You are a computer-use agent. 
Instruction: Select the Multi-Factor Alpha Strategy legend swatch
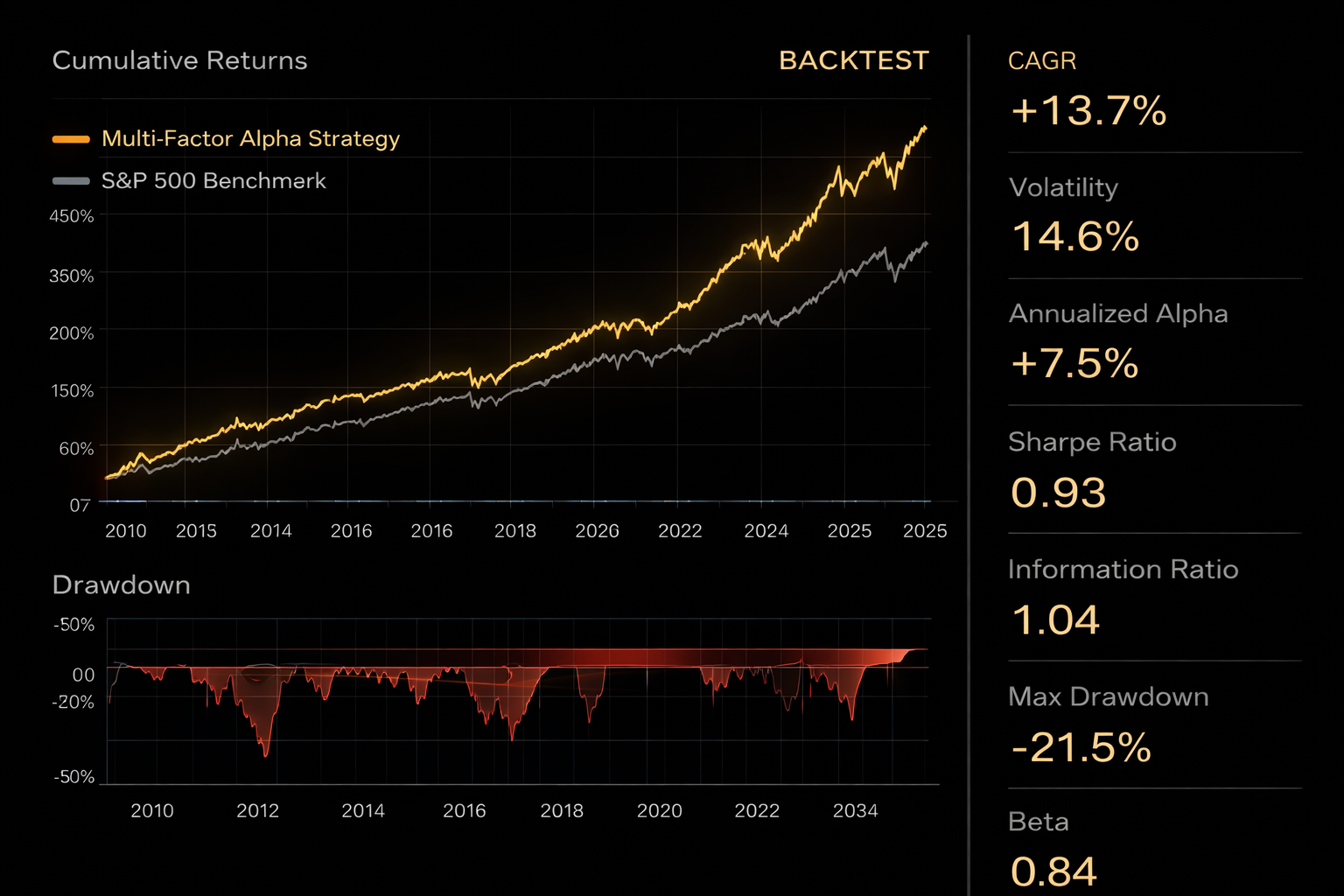[73, 138]
